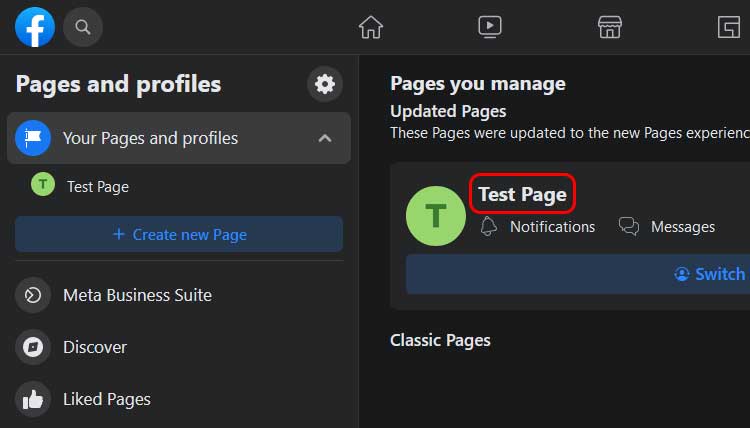Open the Gaming tab icon
Screen dimensions: 750x428
[728, 27]
